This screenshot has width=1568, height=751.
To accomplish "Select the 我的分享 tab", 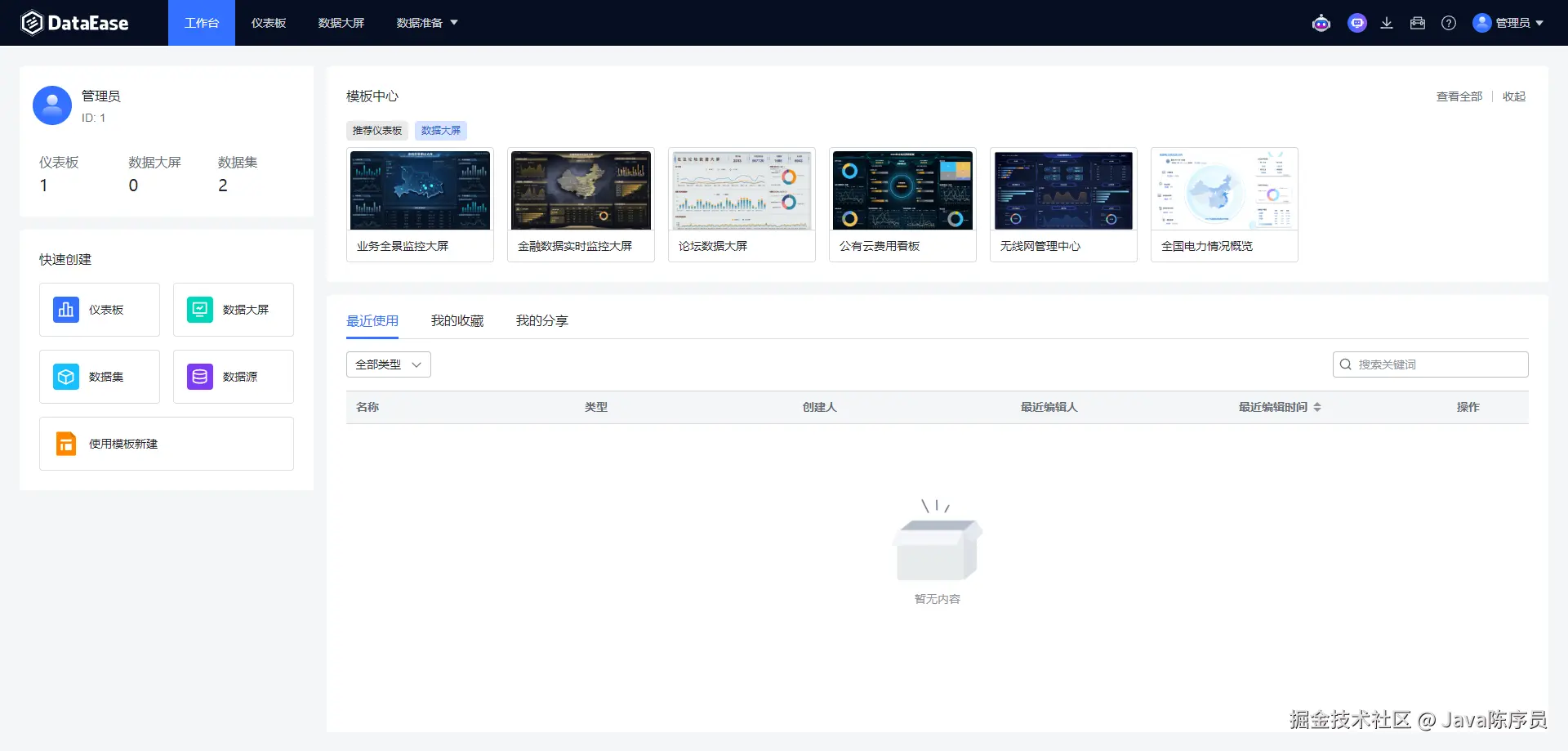I will point(542,321).
